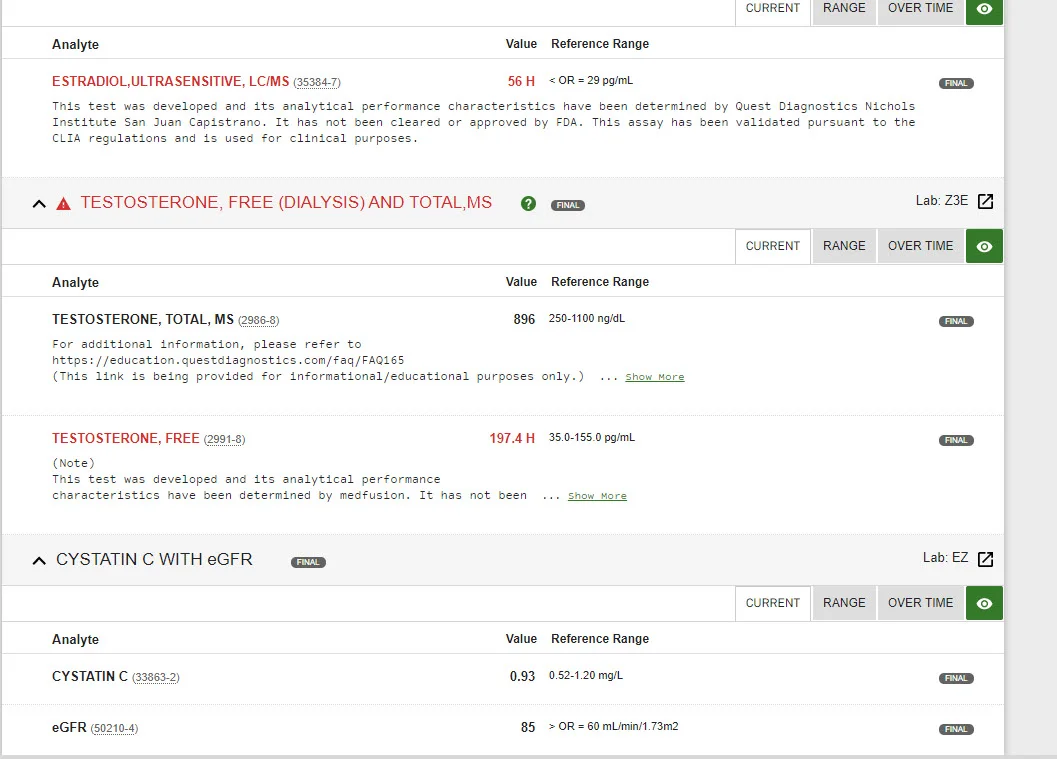Switch to OVER TIME tab in Cystatin panel
The height and width of the screenshot is (759, 1057).
[920, 603]
